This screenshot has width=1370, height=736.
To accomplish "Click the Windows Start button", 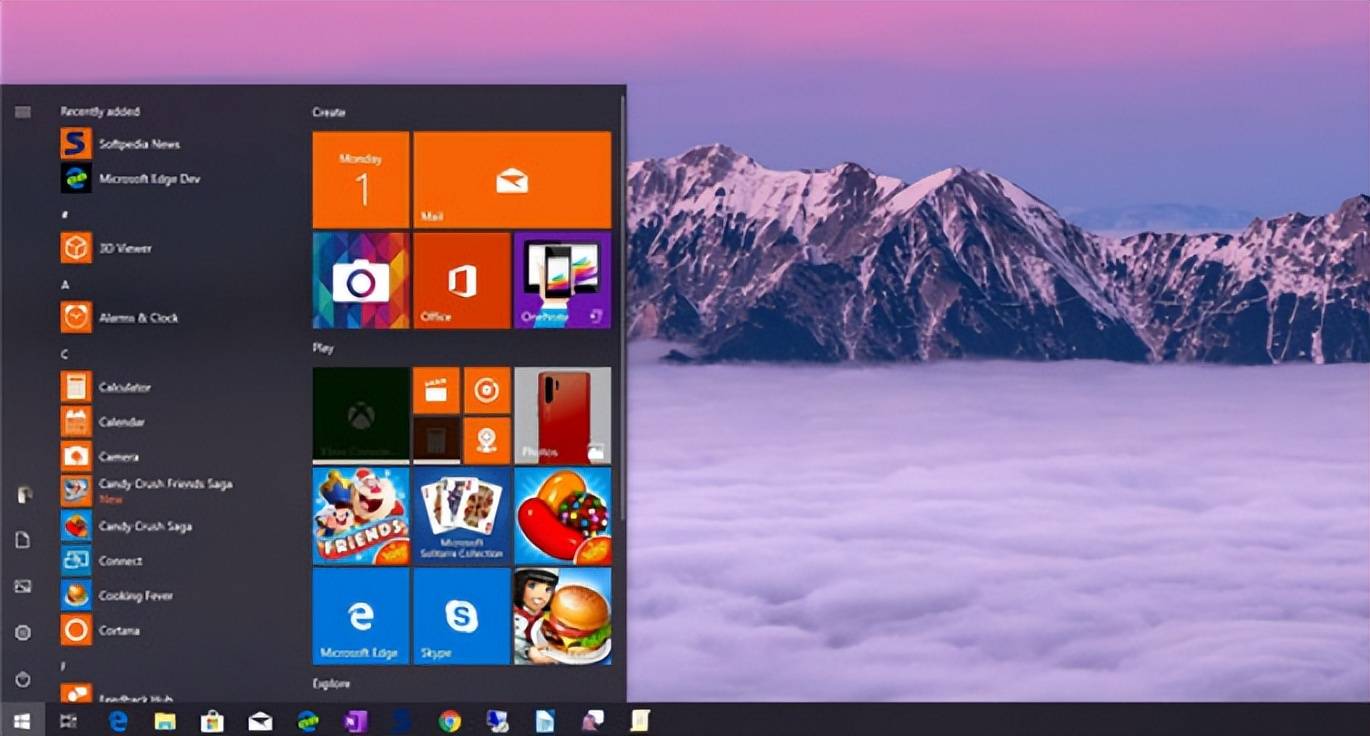I will [22, 721].
